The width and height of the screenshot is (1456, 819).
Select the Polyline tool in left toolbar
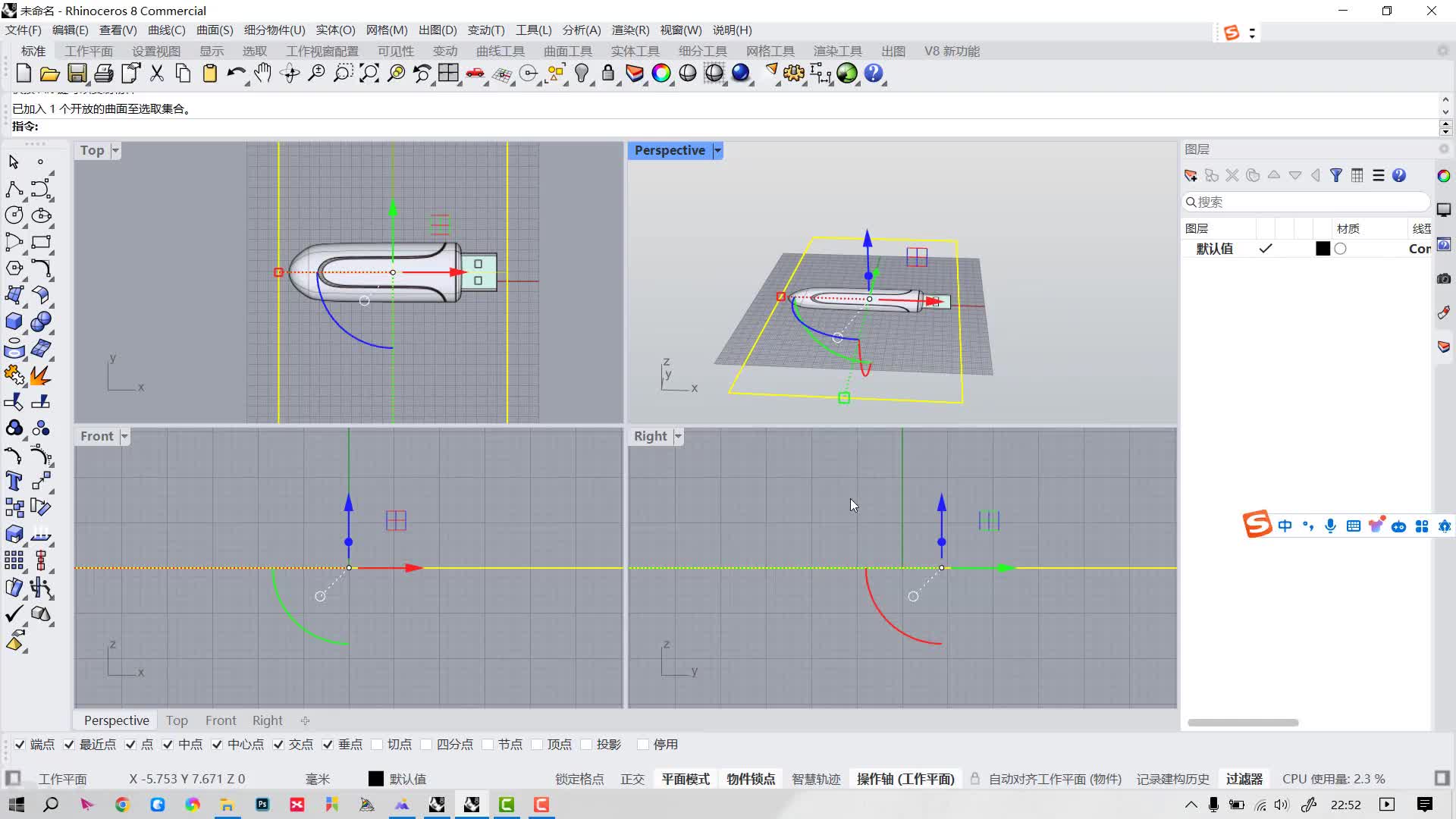click(x=14, y=189)
